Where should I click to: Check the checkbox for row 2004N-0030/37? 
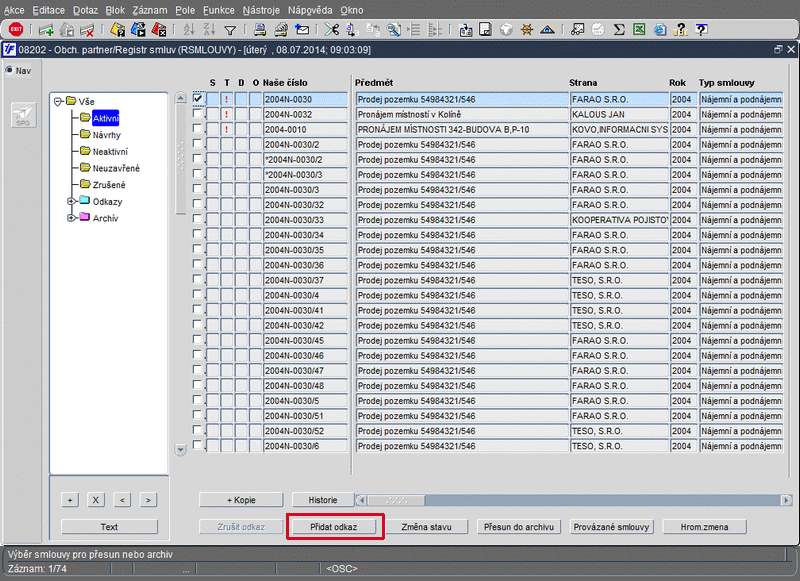pyautogui.click(x=197, y=279)
